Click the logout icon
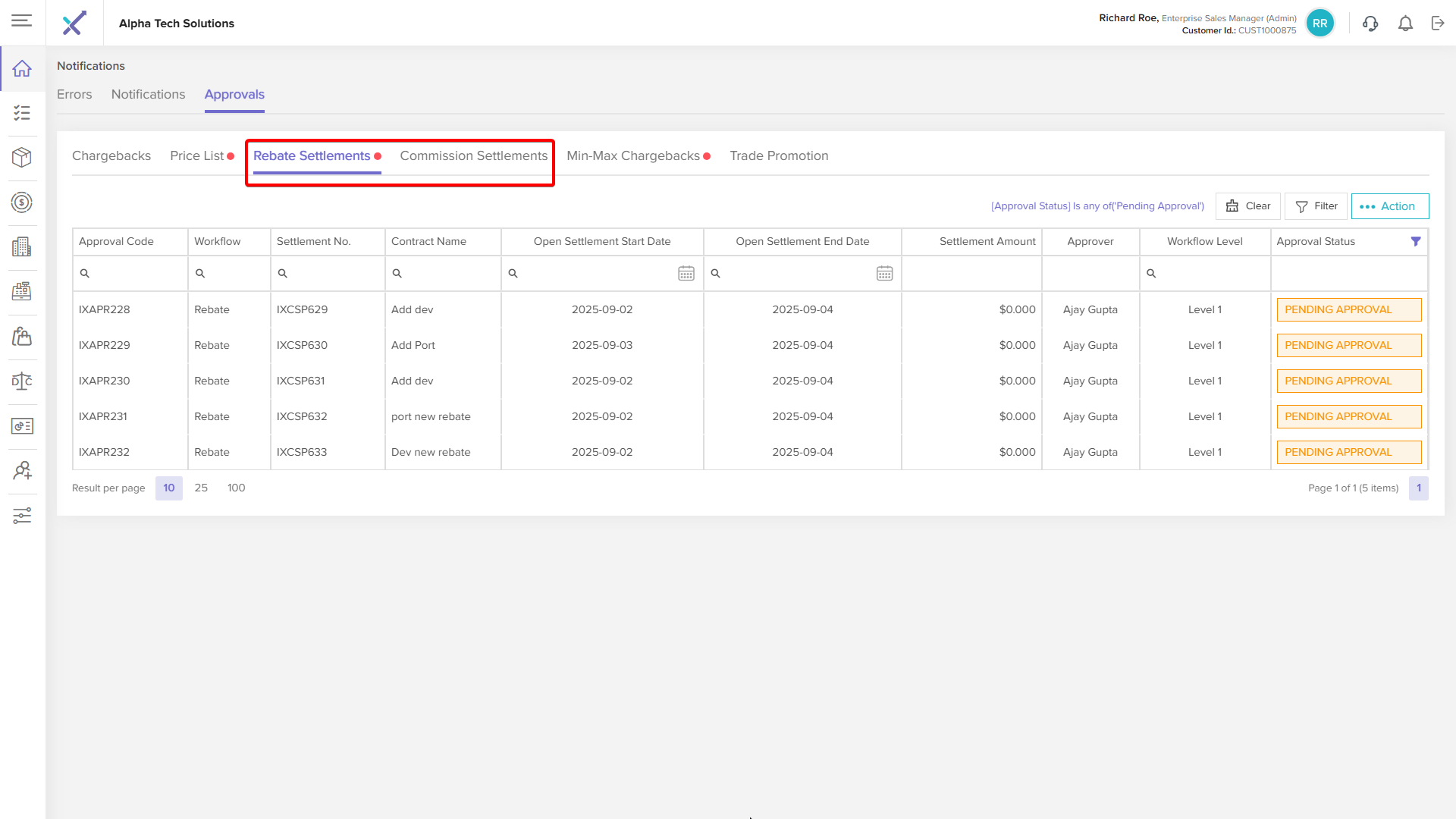The height and width of the screenshot is (819, 1456). (x=1438, y=24)
